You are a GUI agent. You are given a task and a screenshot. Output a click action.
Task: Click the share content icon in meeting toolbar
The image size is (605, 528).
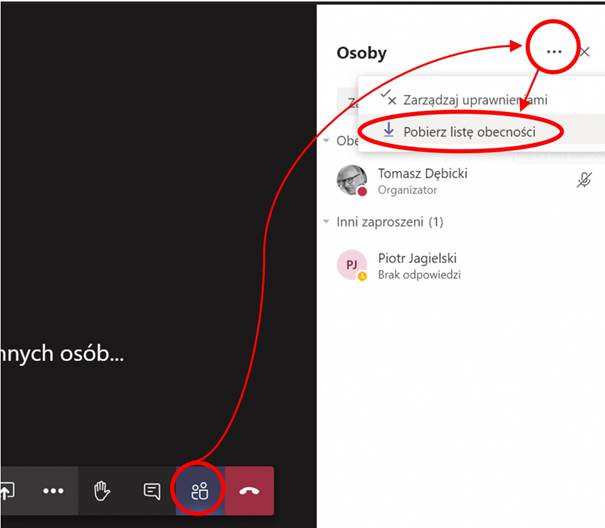9,491
